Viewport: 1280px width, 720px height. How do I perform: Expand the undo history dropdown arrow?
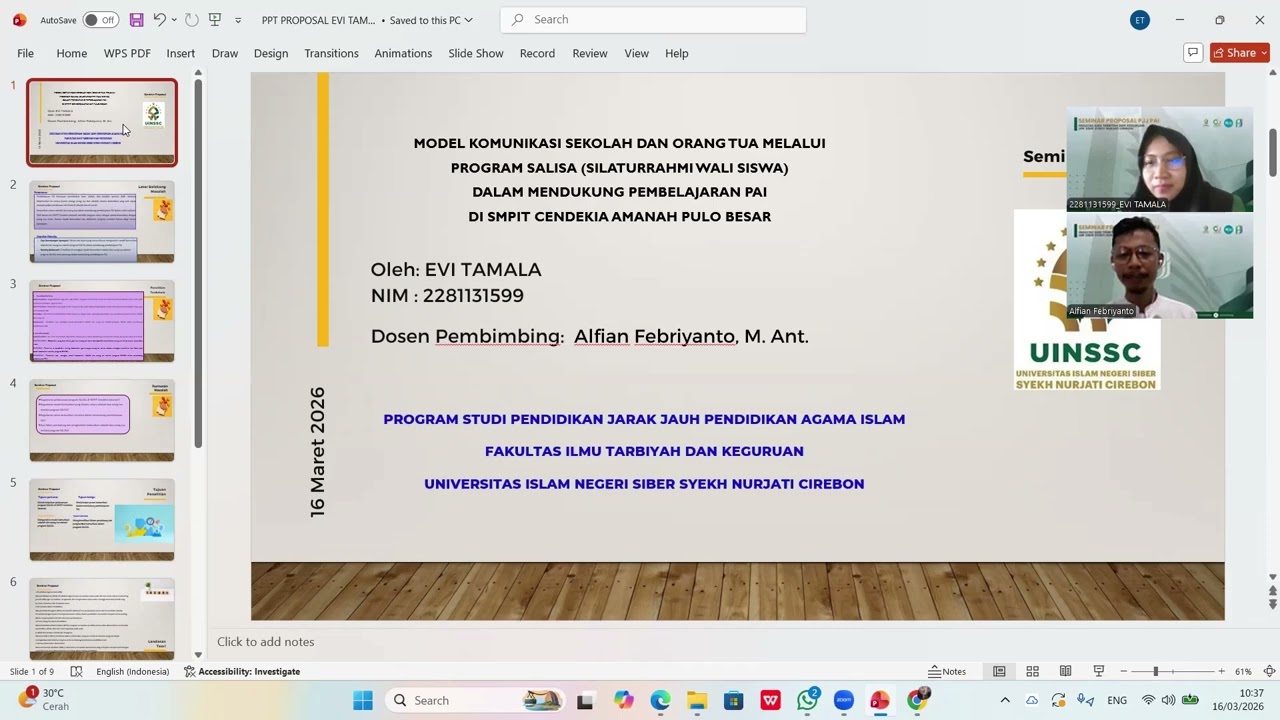click(x=174, y=20)
